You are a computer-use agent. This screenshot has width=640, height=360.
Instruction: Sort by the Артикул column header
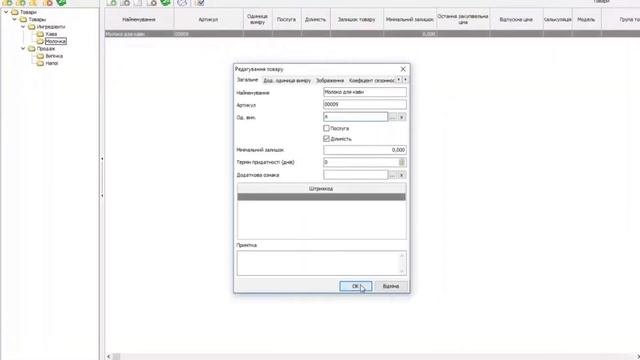[x=208, y=20]
